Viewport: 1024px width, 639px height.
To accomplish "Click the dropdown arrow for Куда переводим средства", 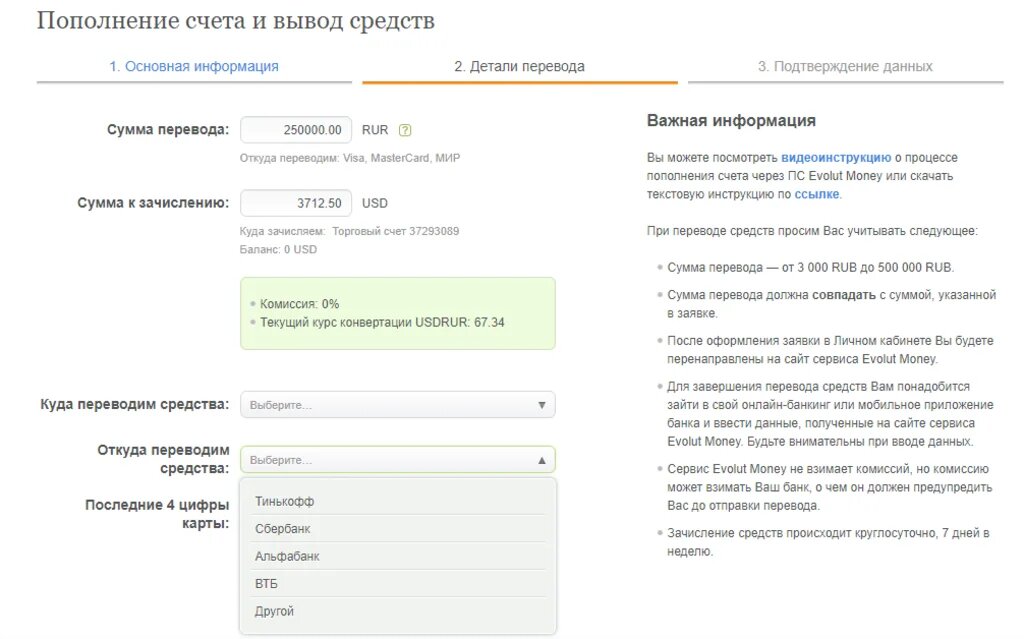I will pyautogui.click(x=541, y=405).
